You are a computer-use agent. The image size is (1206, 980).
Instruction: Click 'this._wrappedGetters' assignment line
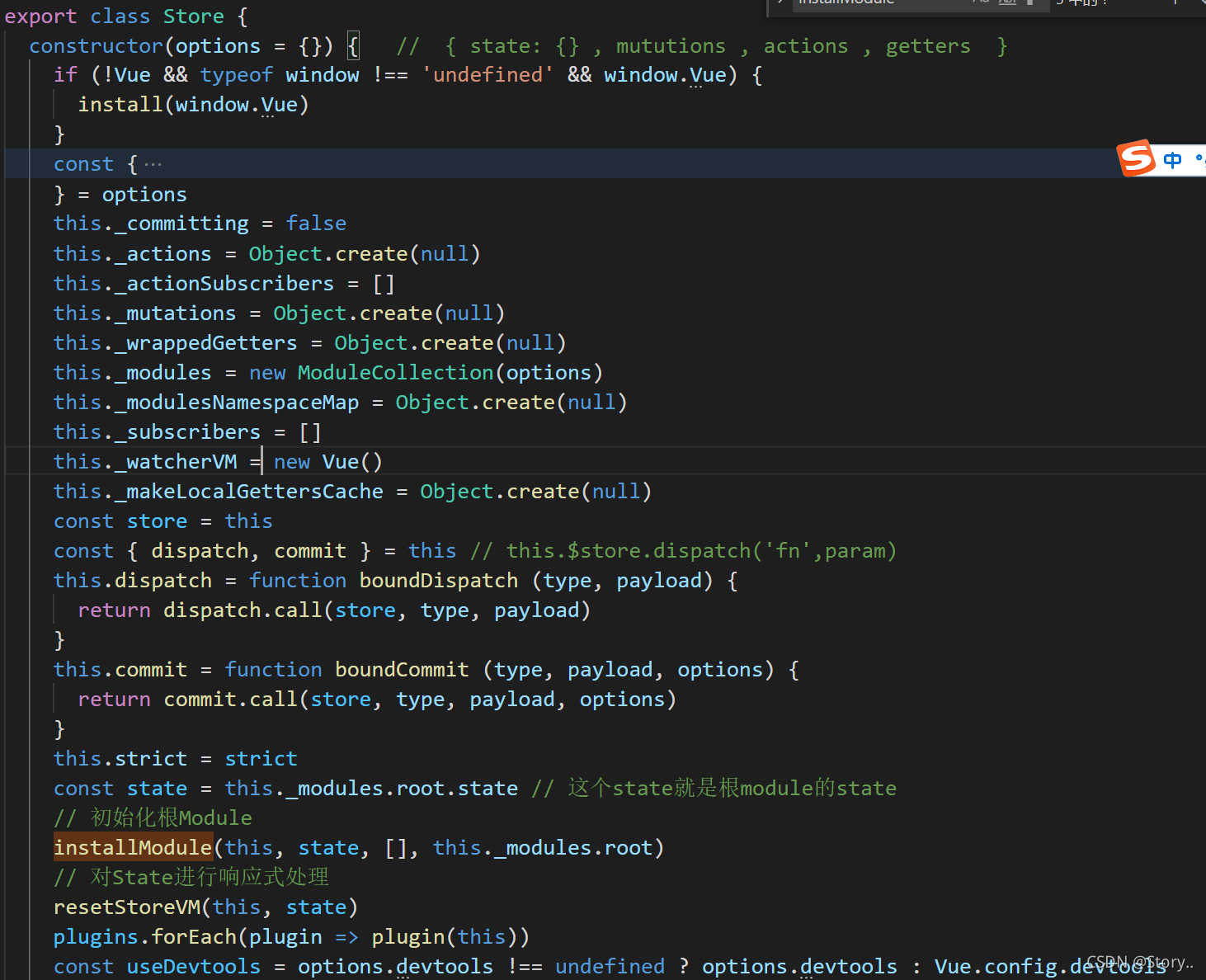[x=309, y=342]
